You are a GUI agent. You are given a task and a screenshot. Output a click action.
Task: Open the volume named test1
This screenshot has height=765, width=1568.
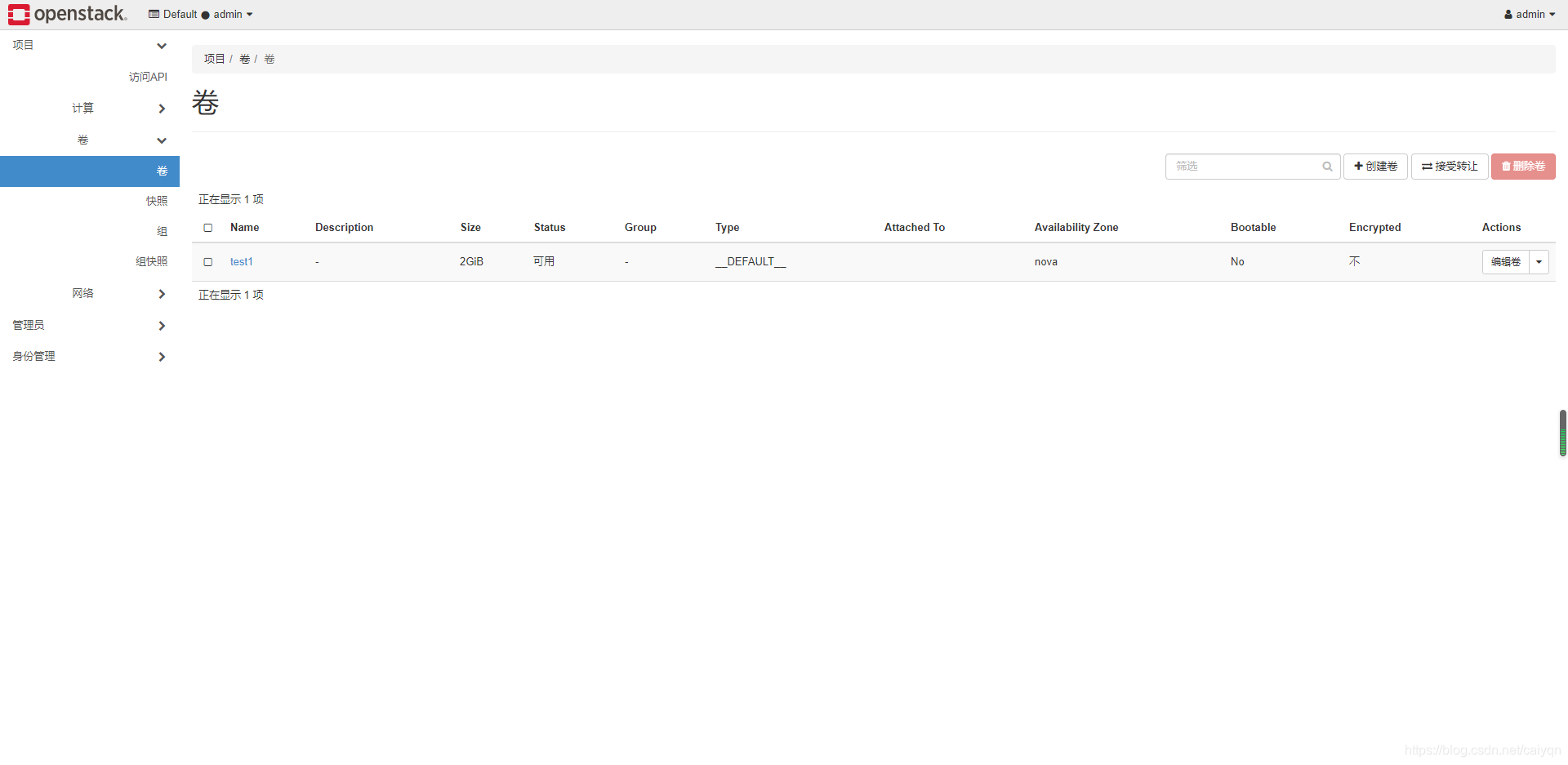[241, 262]
